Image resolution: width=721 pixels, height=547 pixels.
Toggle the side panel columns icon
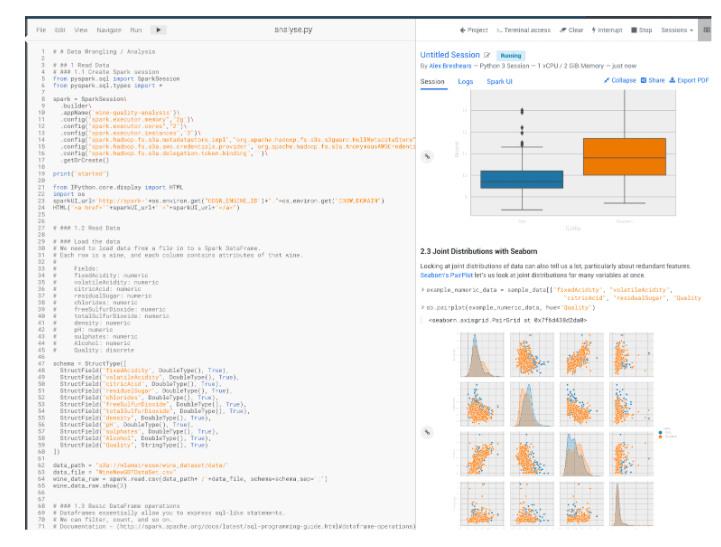click(705, 30)
